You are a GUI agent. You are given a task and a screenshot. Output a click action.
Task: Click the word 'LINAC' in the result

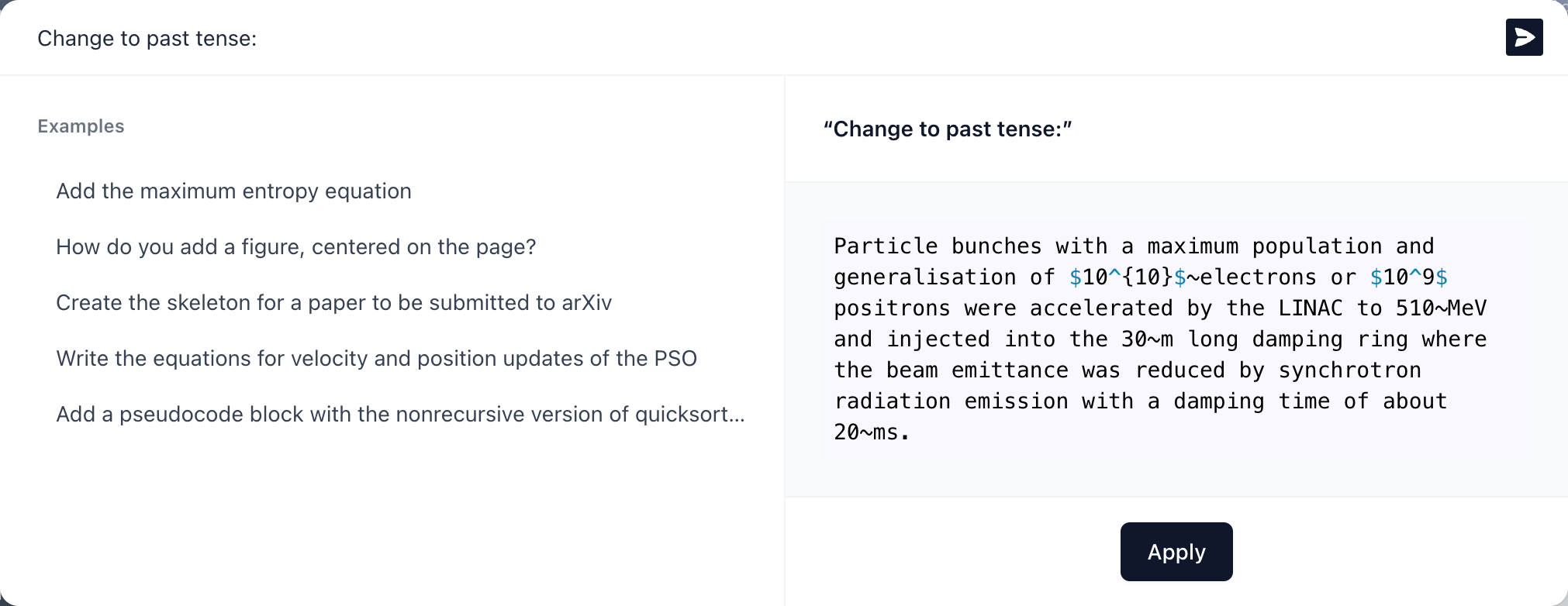1311,308
